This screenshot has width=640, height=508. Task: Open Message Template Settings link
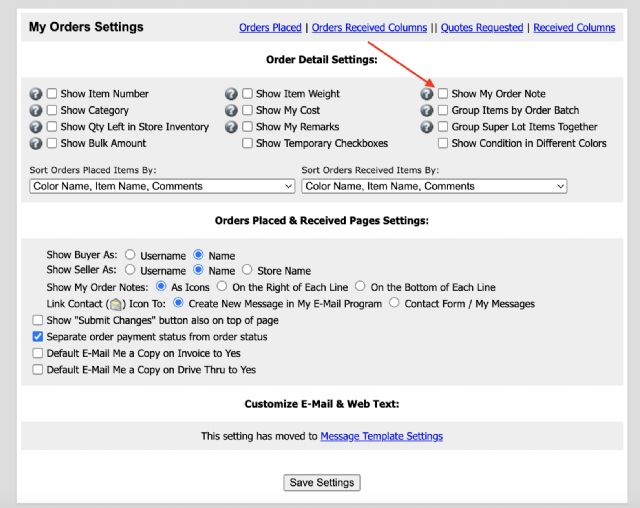[381, 436]
